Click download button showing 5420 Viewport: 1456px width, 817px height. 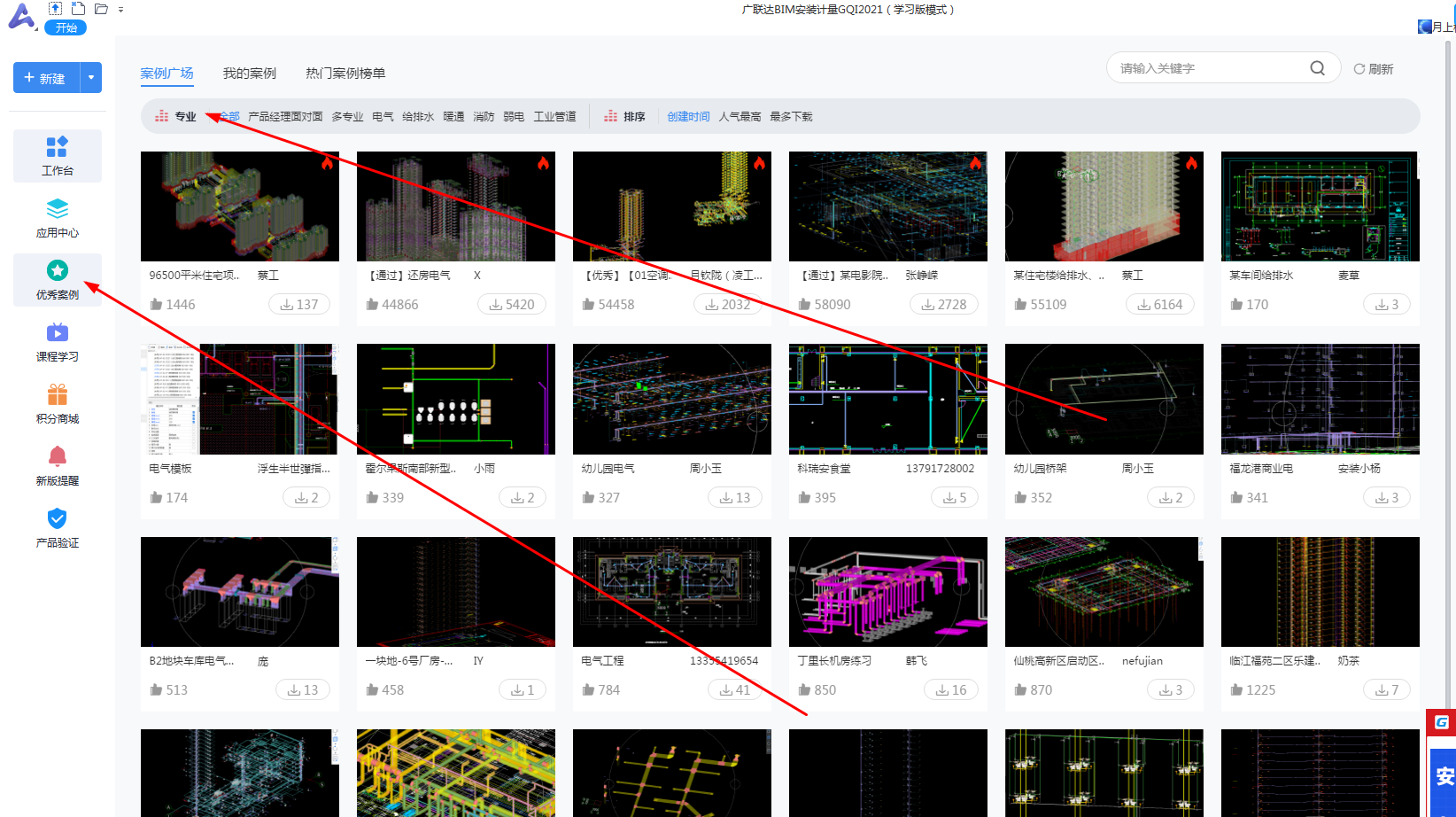pyautogui.click(x=512, y=305)
